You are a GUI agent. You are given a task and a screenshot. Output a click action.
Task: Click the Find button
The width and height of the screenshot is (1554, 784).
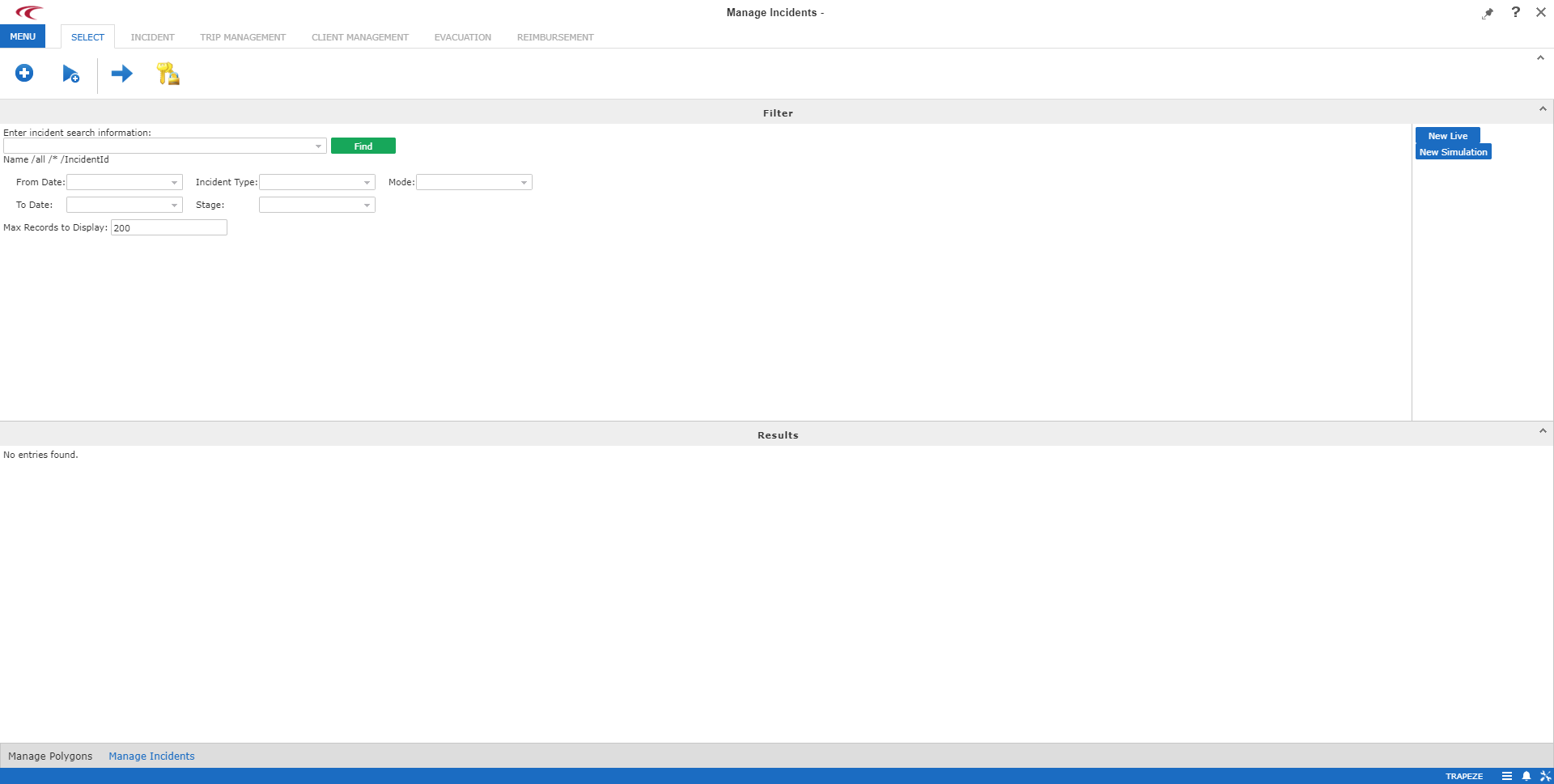point(363,146)
